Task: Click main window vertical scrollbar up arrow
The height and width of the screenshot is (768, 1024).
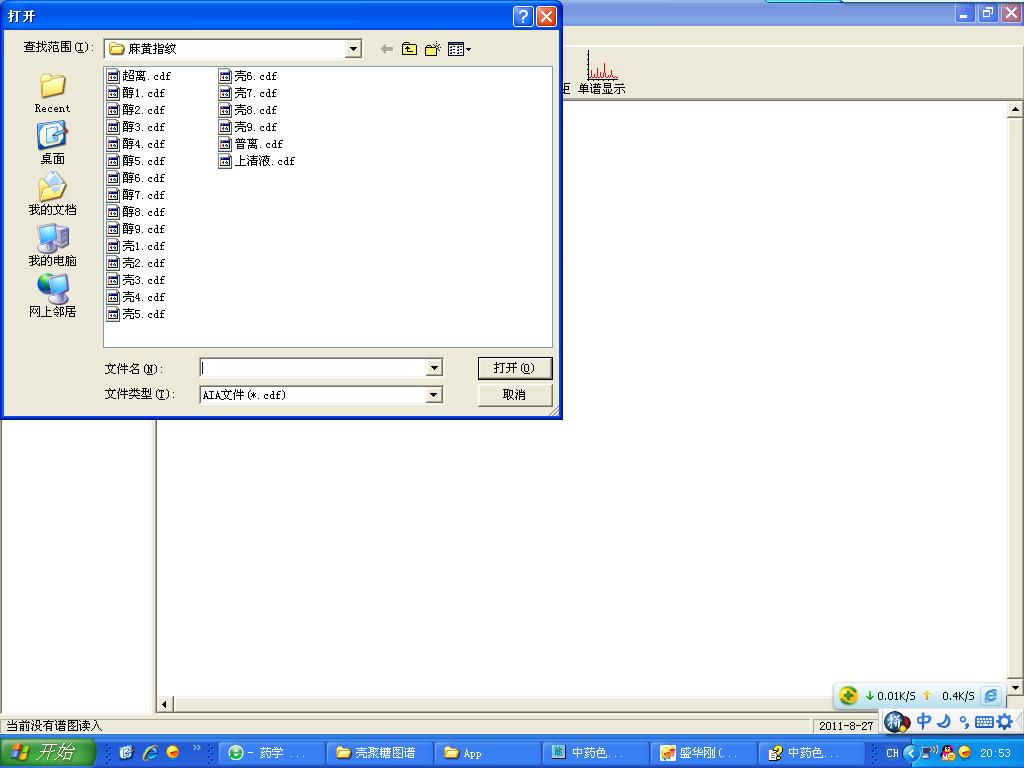Action: (x=1015, y=110)
